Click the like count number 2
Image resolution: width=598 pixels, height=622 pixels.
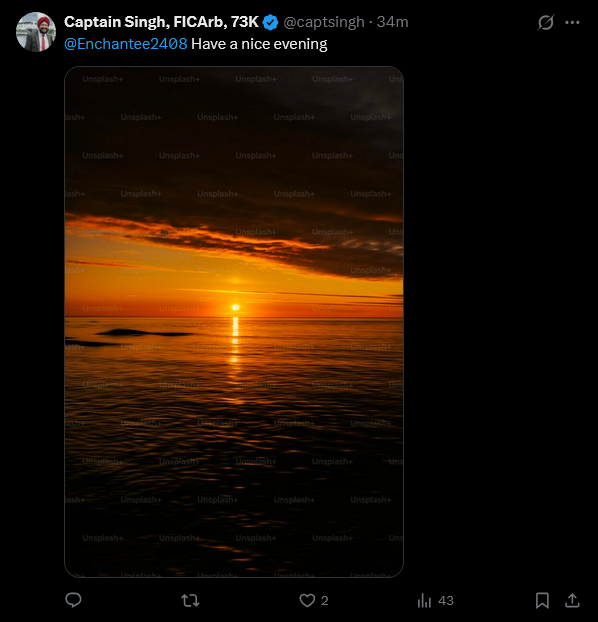(325, 601)
